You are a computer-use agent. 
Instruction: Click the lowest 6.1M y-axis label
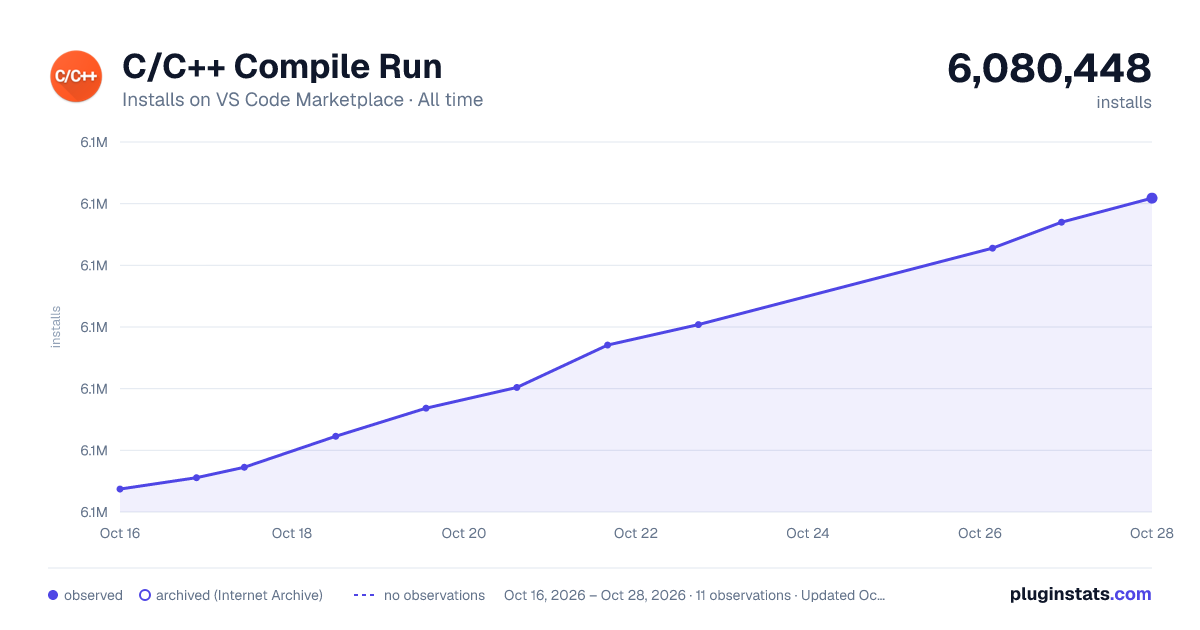pyautogui.click(x=94, y=512)
